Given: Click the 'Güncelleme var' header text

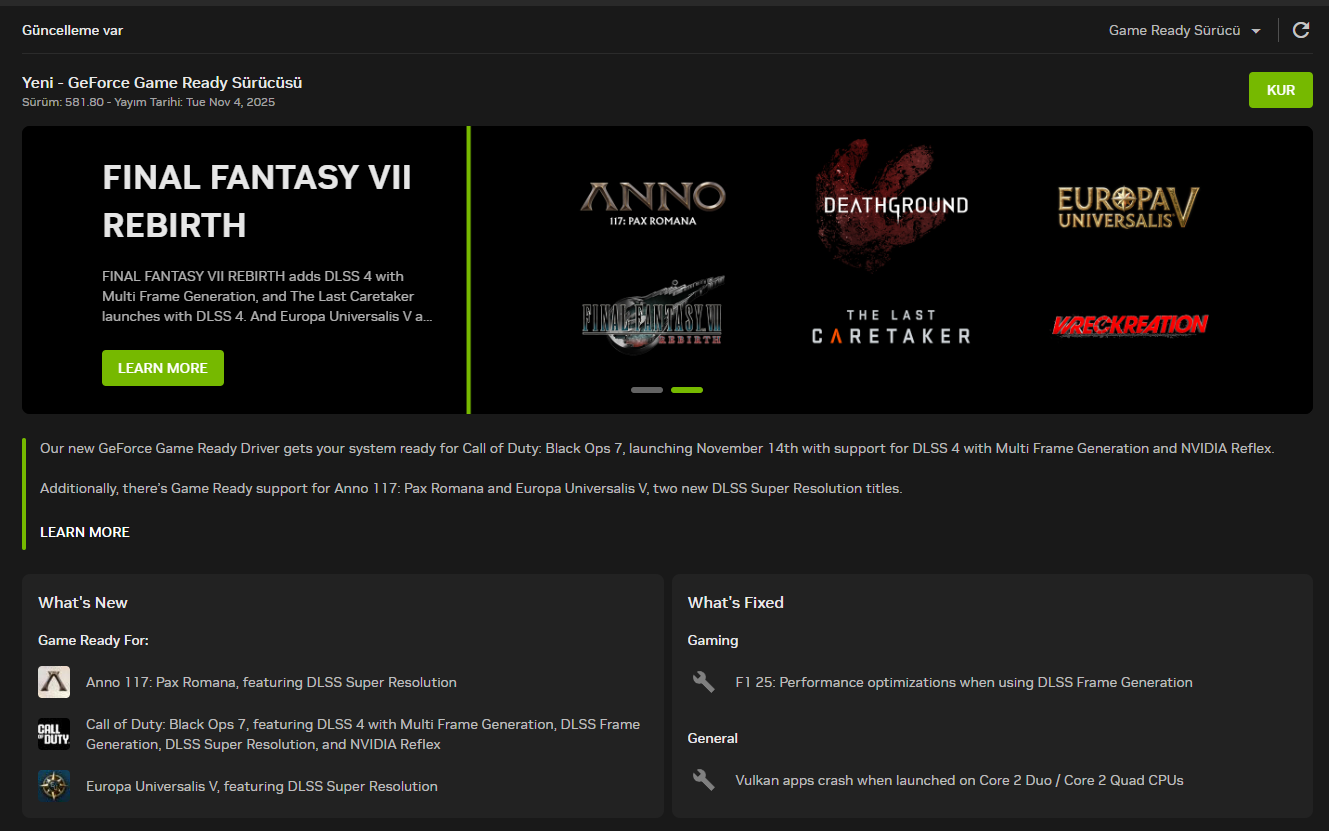Looking at the screenshot, I should coord(73,30).
